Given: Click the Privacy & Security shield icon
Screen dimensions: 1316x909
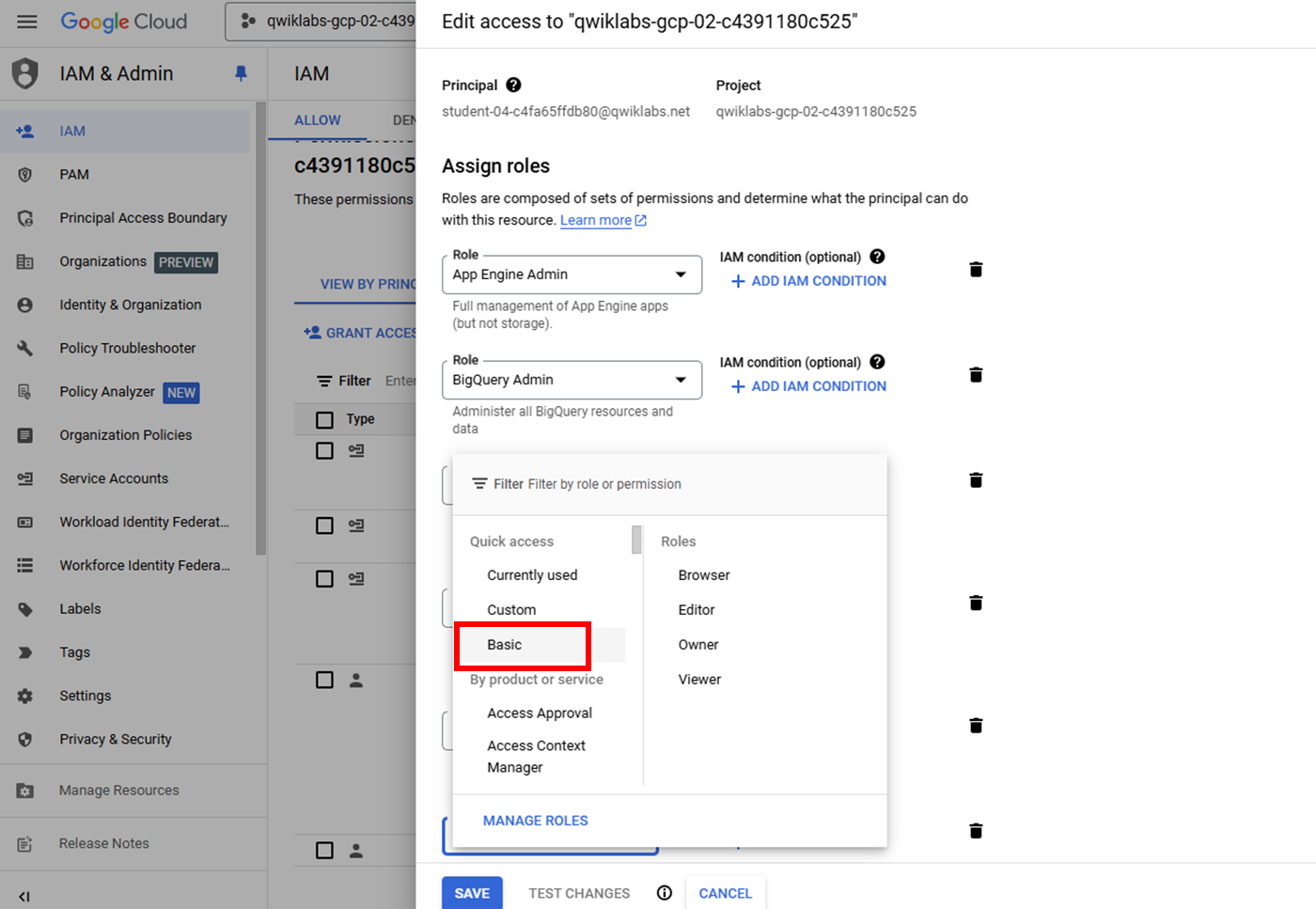Looking at the screenshot, I should (25, 739).
